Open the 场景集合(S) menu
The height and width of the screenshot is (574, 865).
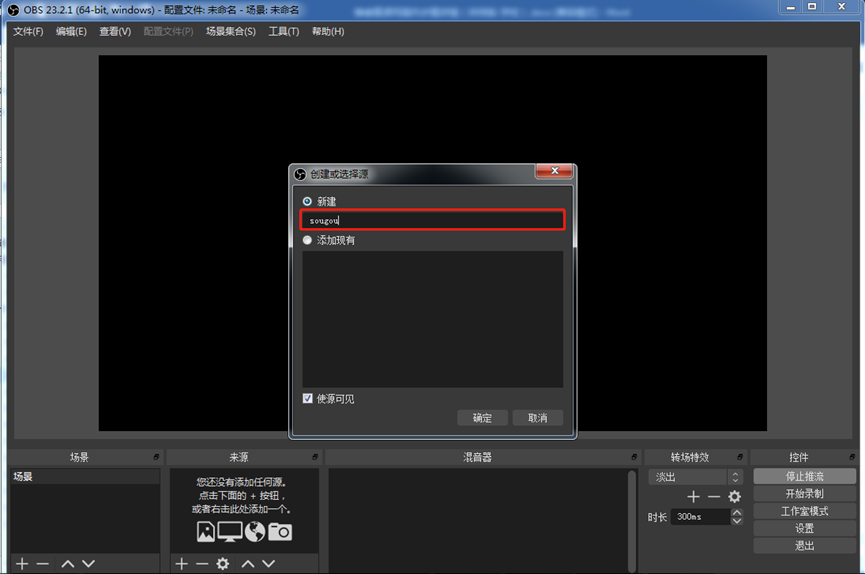(x=231, y=31)
